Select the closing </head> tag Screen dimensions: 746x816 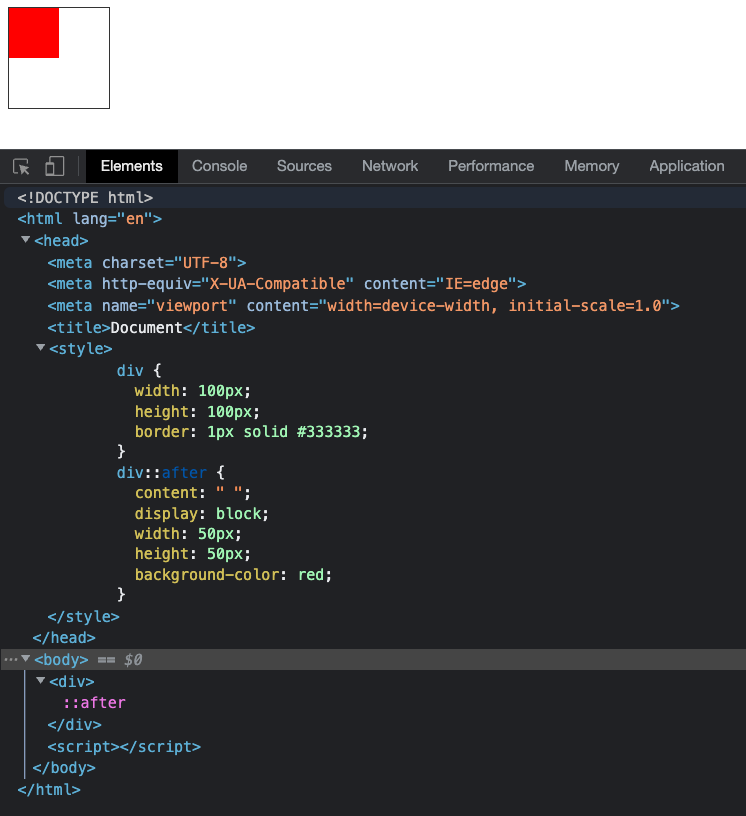[x=64, y=638]
